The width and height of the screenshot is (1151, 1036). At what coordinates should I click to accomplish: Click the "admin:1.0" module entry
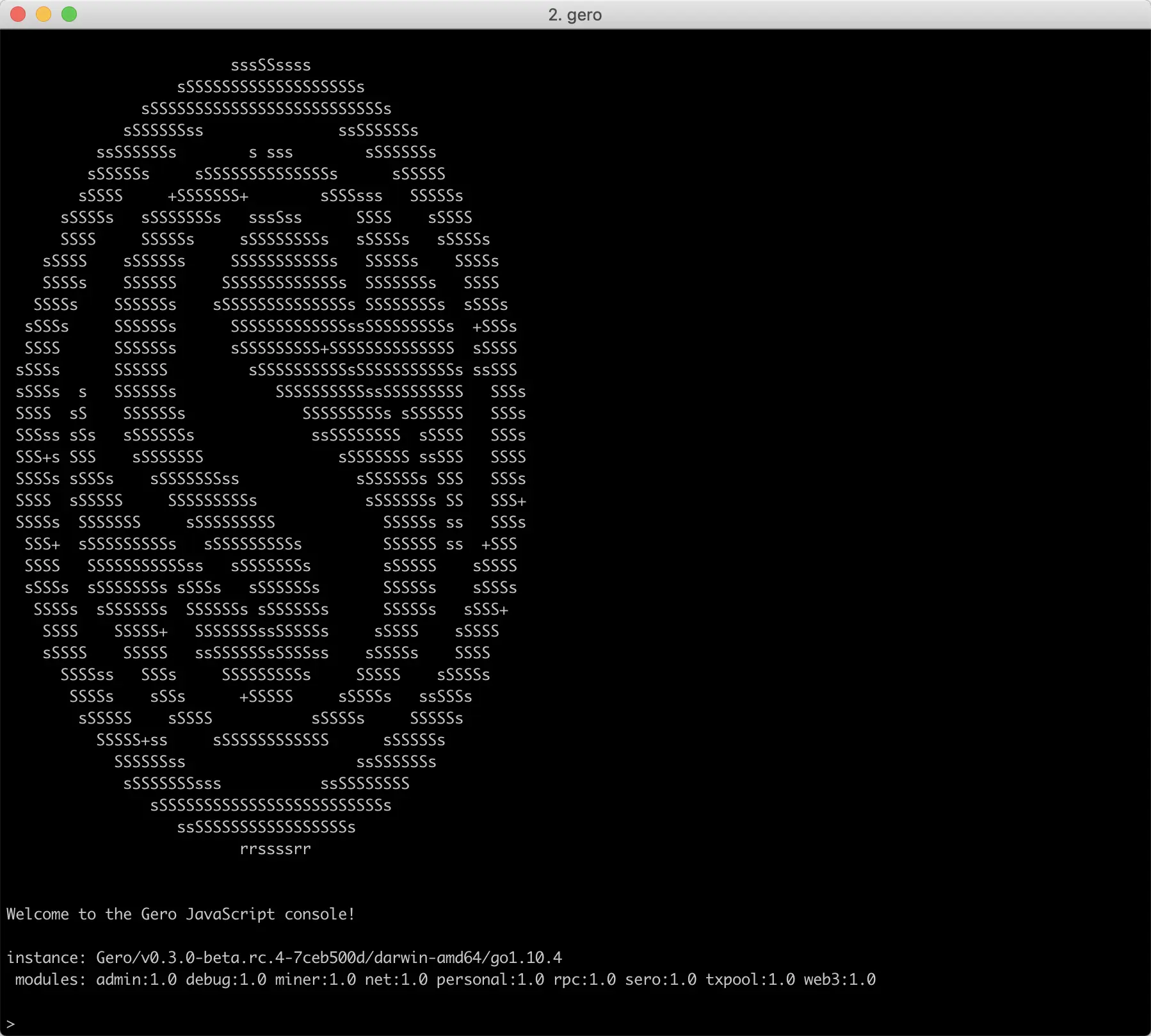click(x=136, y=980)
